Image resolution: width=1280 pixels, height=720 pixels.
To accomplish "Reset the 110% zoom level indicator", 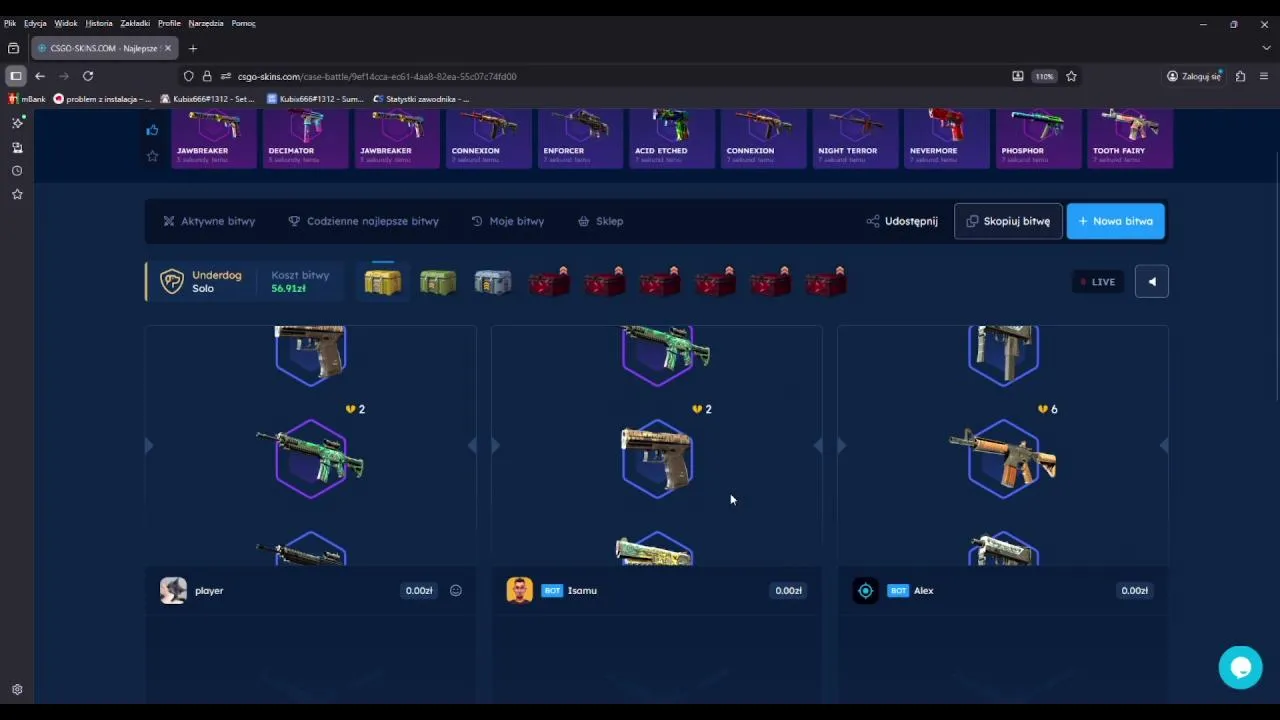I will (x=1044, y=76).
